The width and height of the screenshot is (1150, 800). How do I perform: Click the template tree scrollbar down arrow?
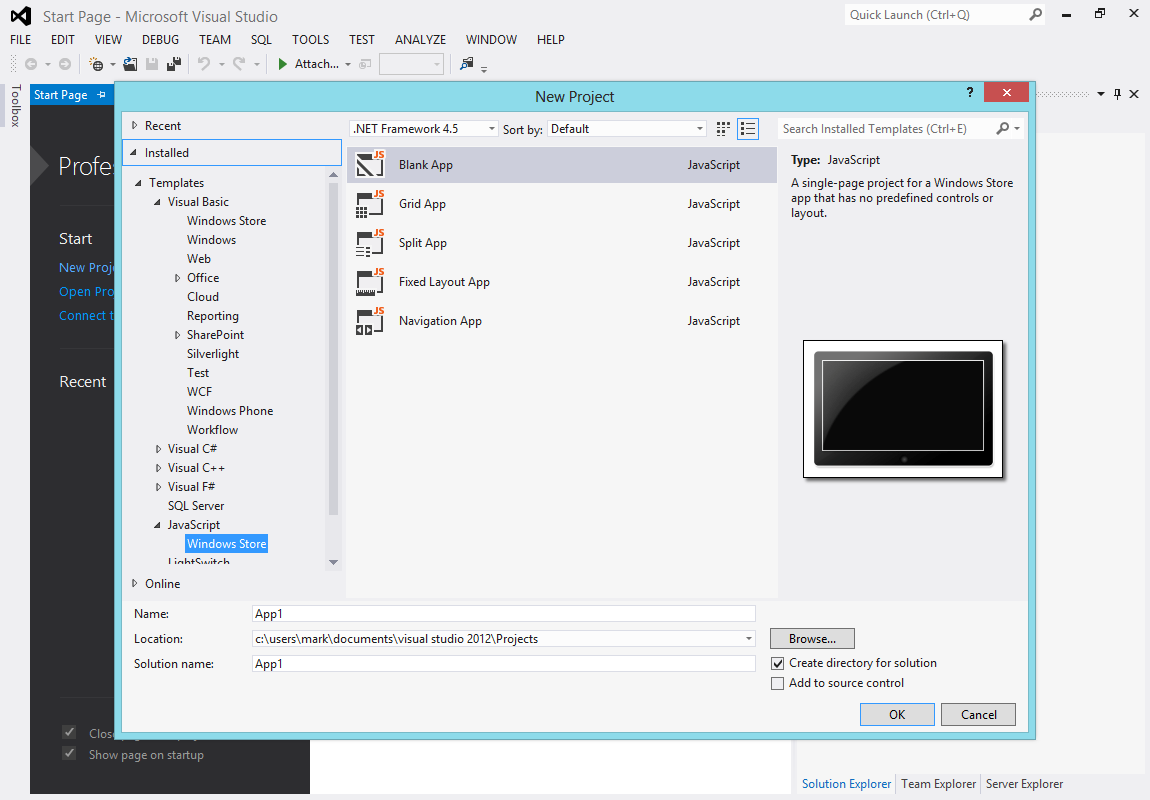coord(334,562)
